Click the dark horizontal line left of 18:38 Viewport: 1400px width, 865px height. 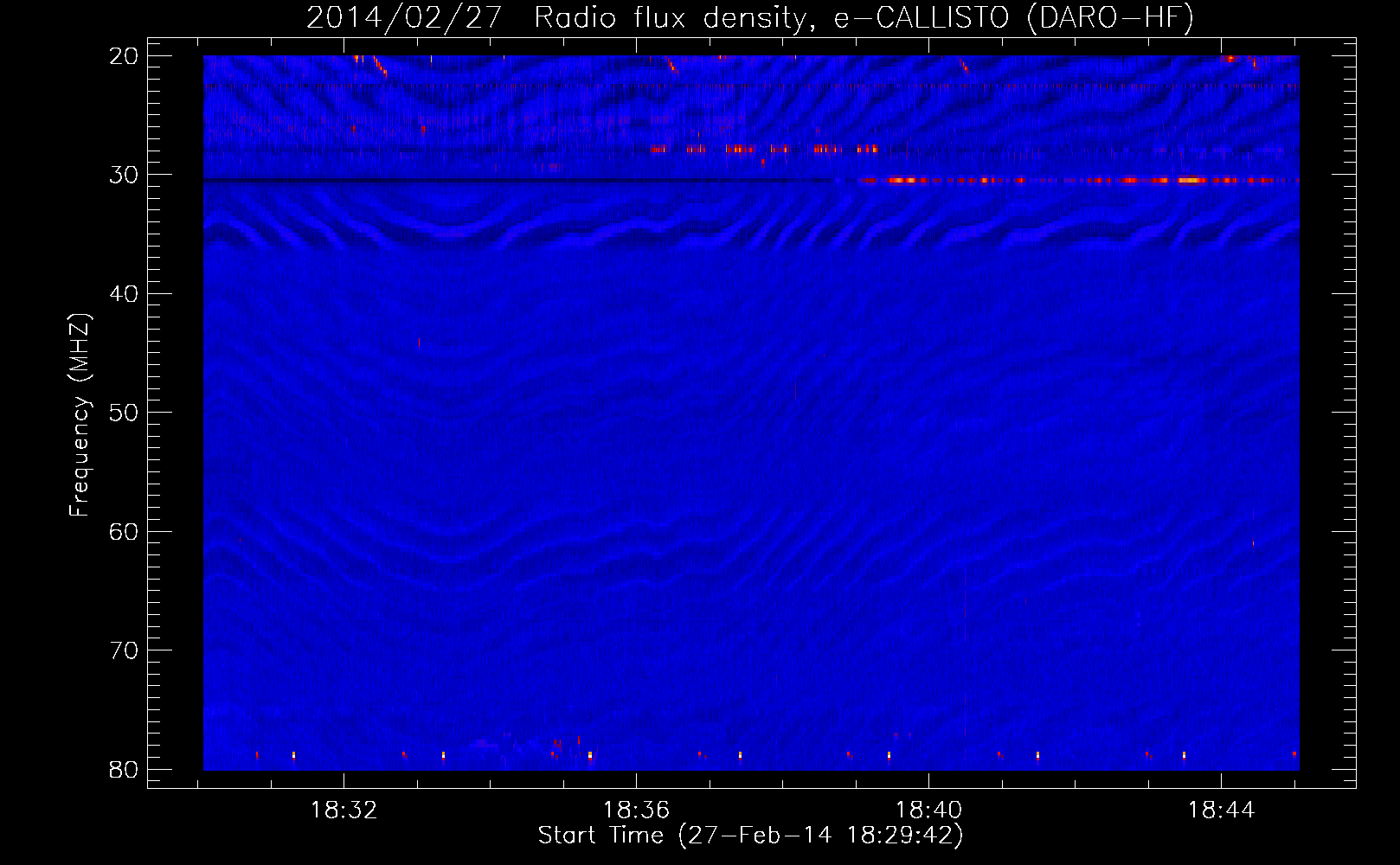(517, 180)
